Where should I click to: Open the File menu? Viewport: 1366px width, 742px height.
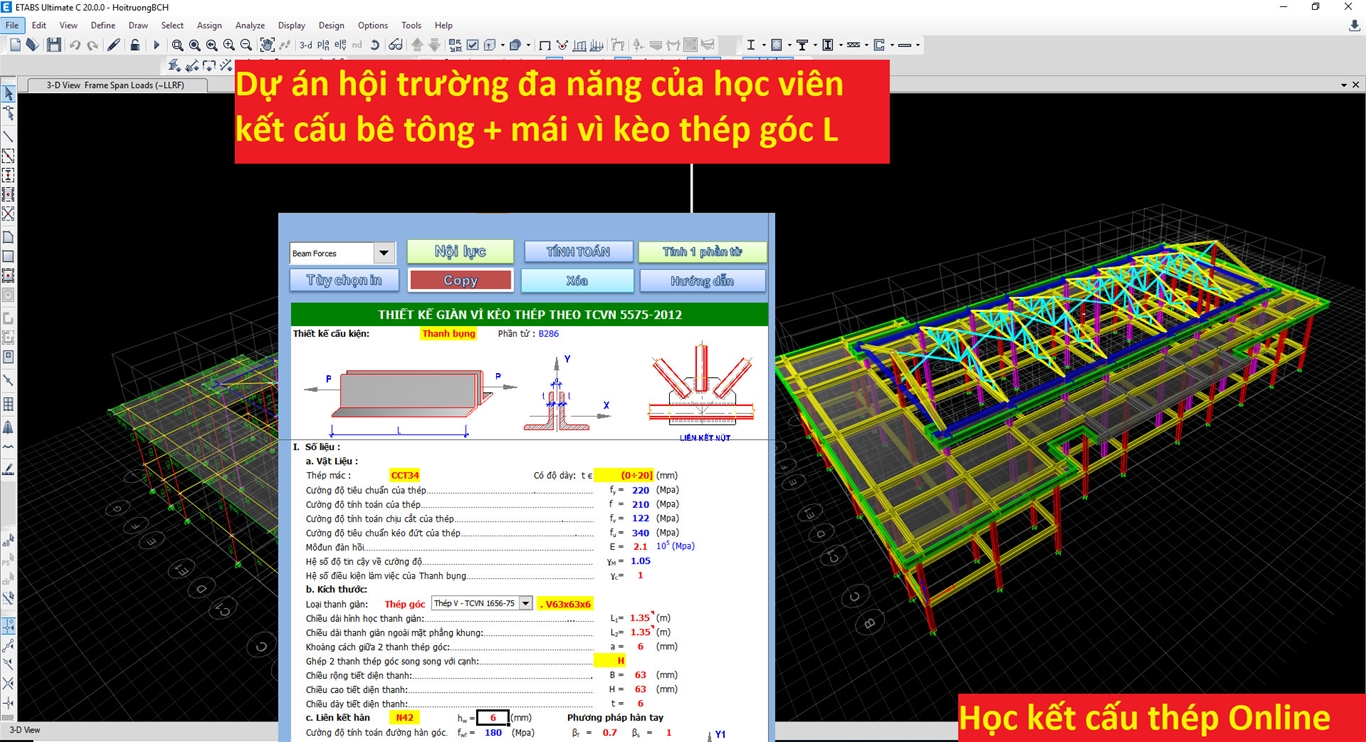[12, 25]
